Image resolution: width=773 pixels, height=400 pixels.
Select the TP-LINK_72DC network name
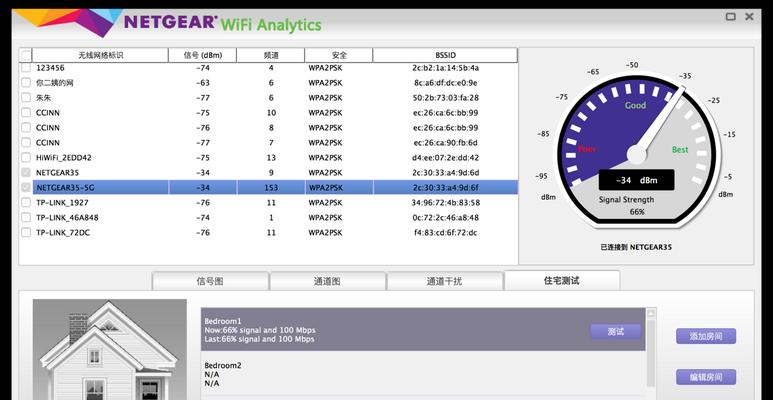[62, 232]
